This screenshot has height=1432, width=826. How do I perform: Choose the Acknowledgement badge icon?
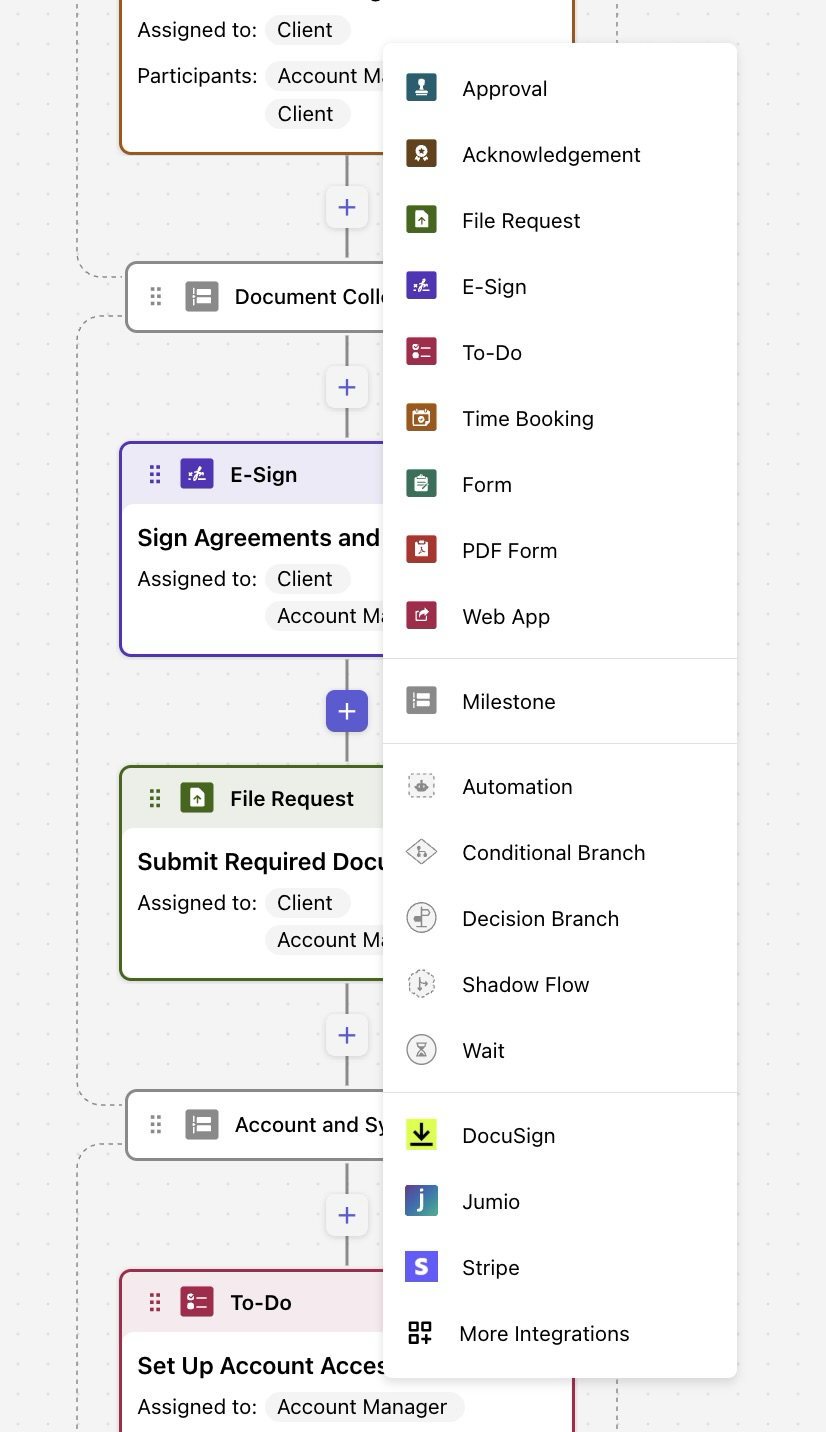421,154
